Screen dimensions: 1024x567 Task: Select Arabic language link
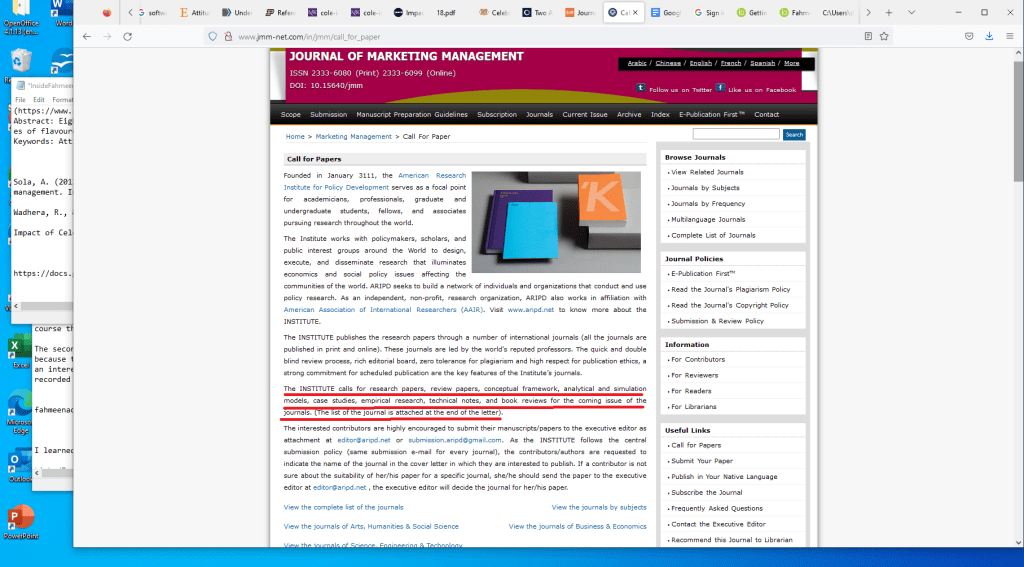637,63
